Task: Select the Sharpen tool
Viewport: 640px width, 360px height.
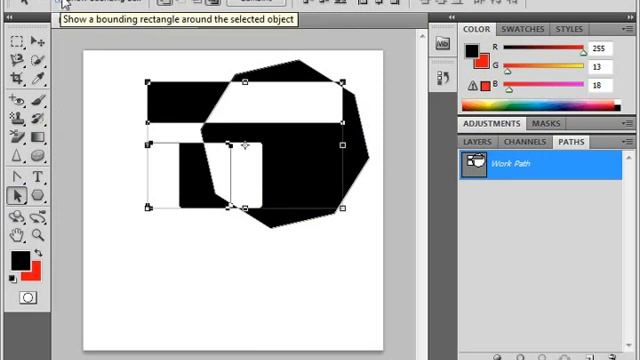Action: (x=17, y=155)
